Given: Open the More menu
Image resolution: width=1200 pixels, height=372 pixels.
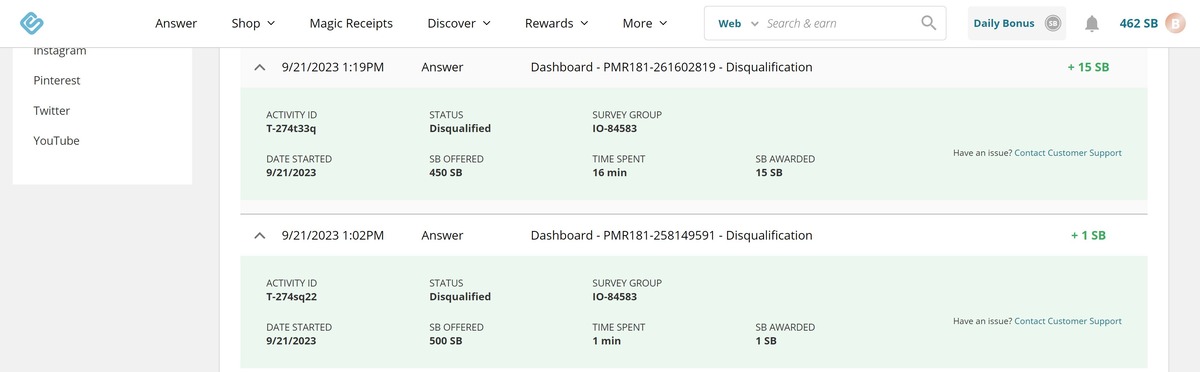Looking at the screenshot, I should [x=645, y=23].
